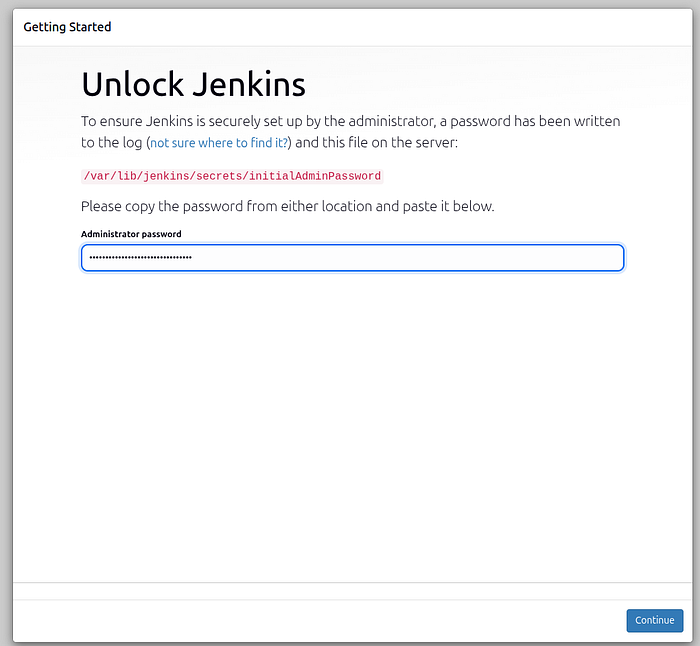
Task: Click the Continue button
Action: 654,620
